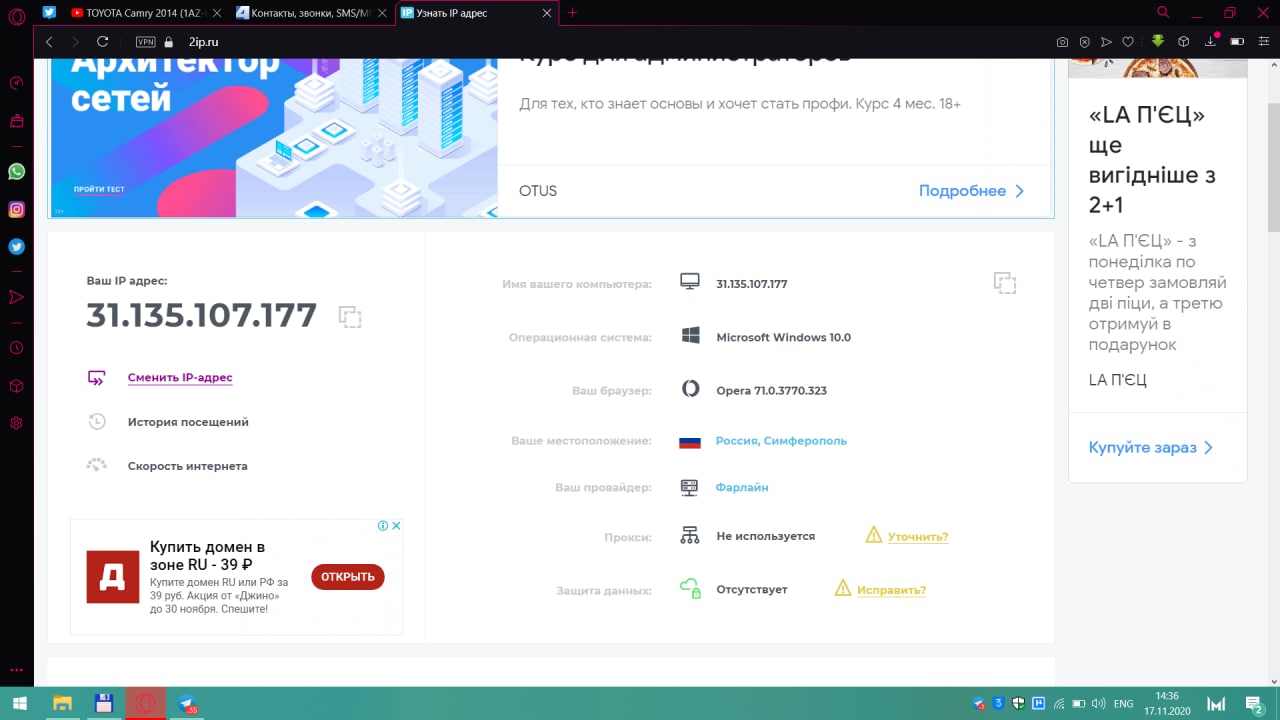Open Extensions cube in sidebar

[x=16, y=386]
